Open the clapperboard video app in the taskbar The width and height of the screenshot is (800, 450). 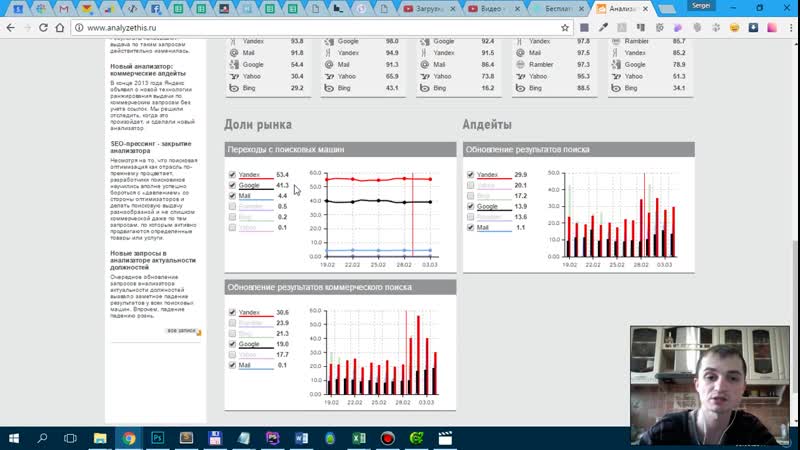coord(445,438)
